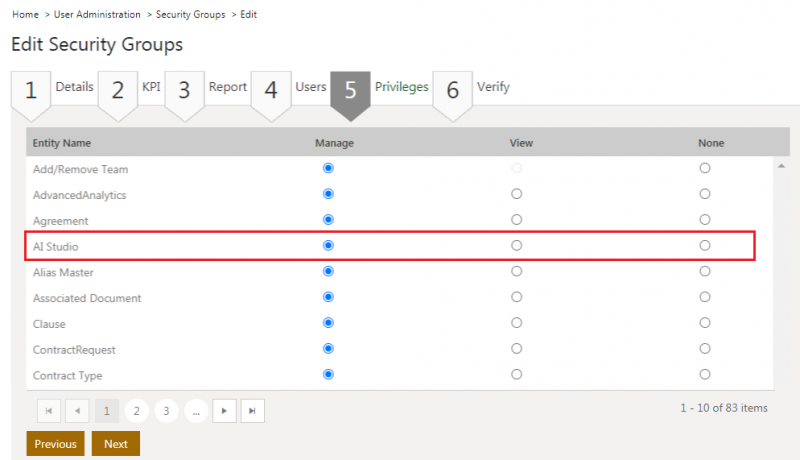800x460 pixels.
Task: Set Agreement privilege to None
Action: tap(705, 219)
